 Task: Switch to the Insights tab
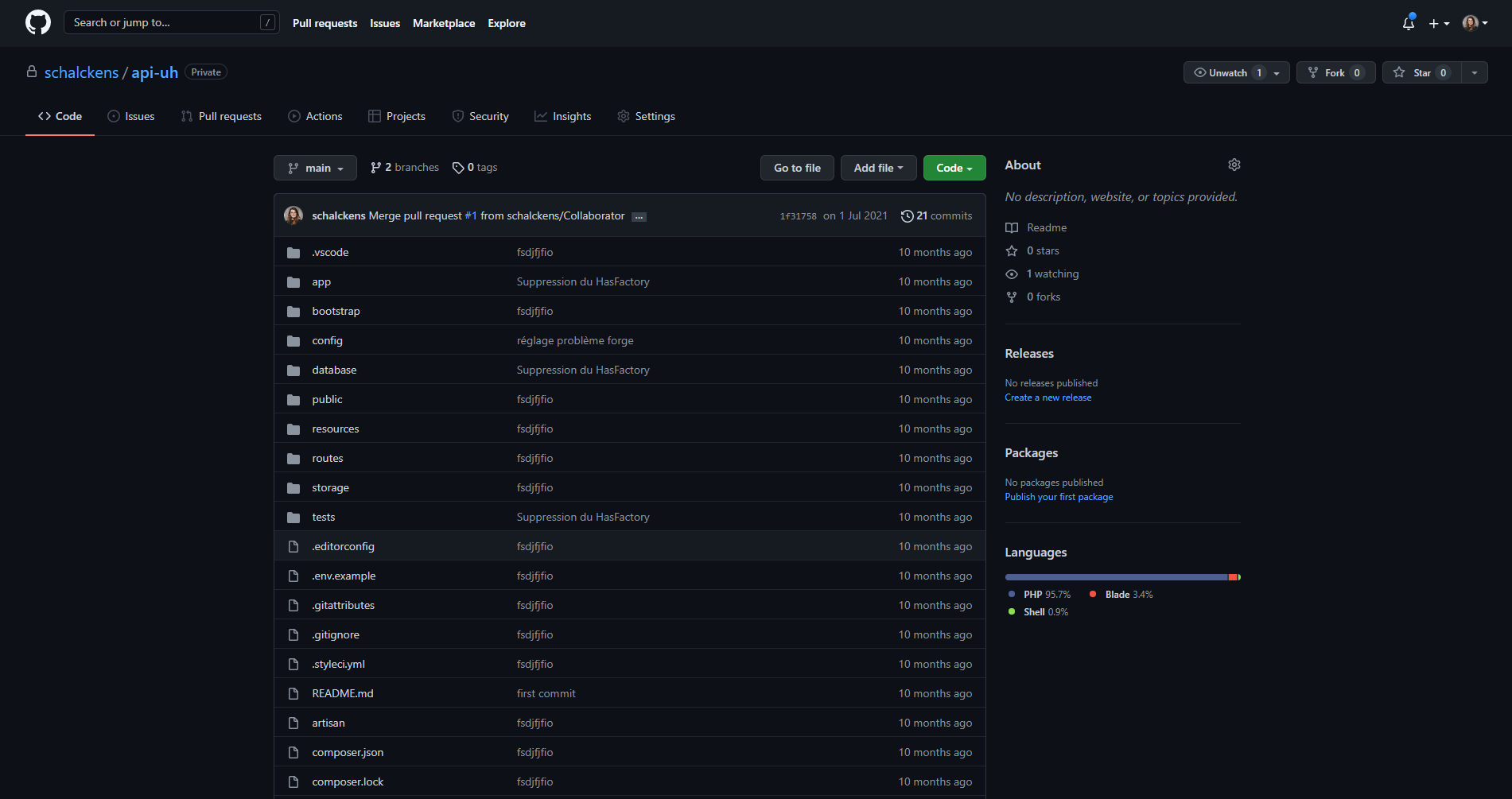pyautogui.click(x=563, y=116)
